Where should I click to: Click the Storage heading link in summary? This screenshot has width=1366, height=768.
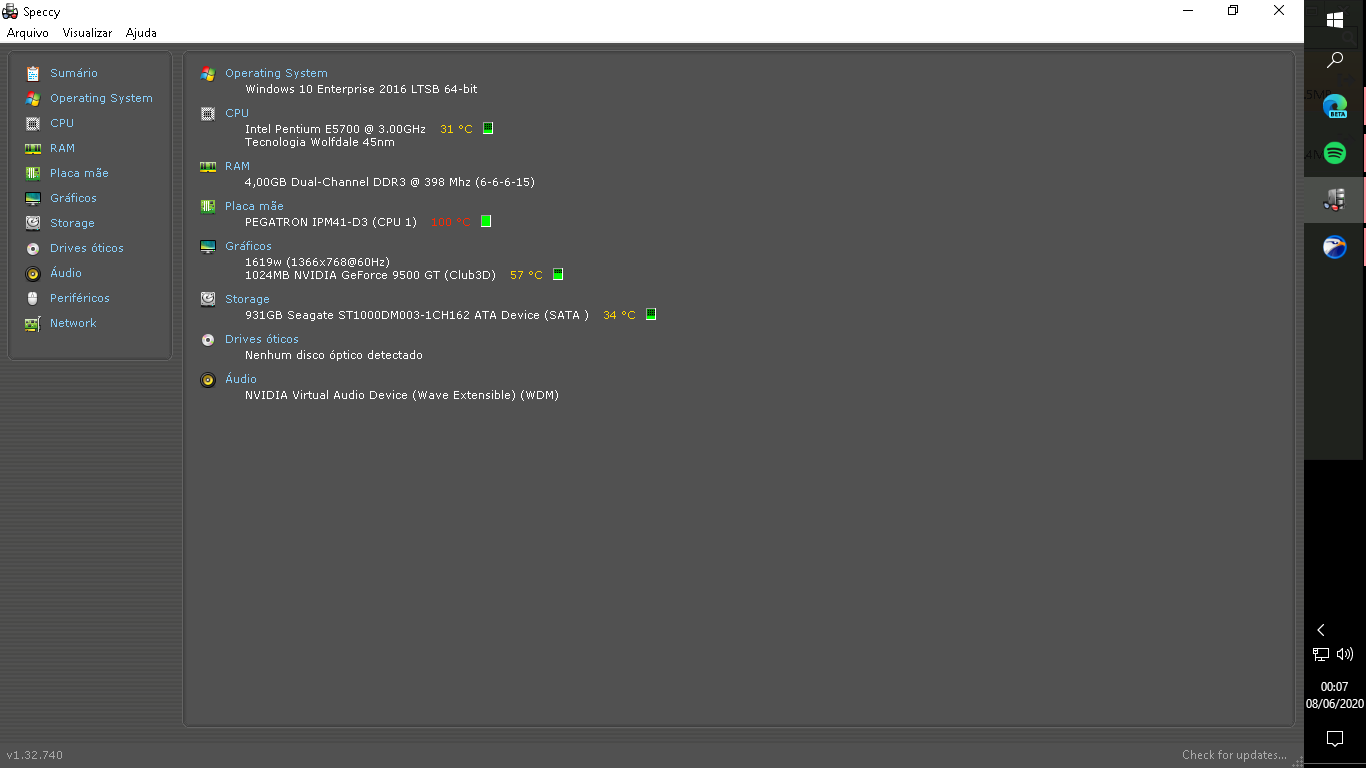(x=247, y=299)
